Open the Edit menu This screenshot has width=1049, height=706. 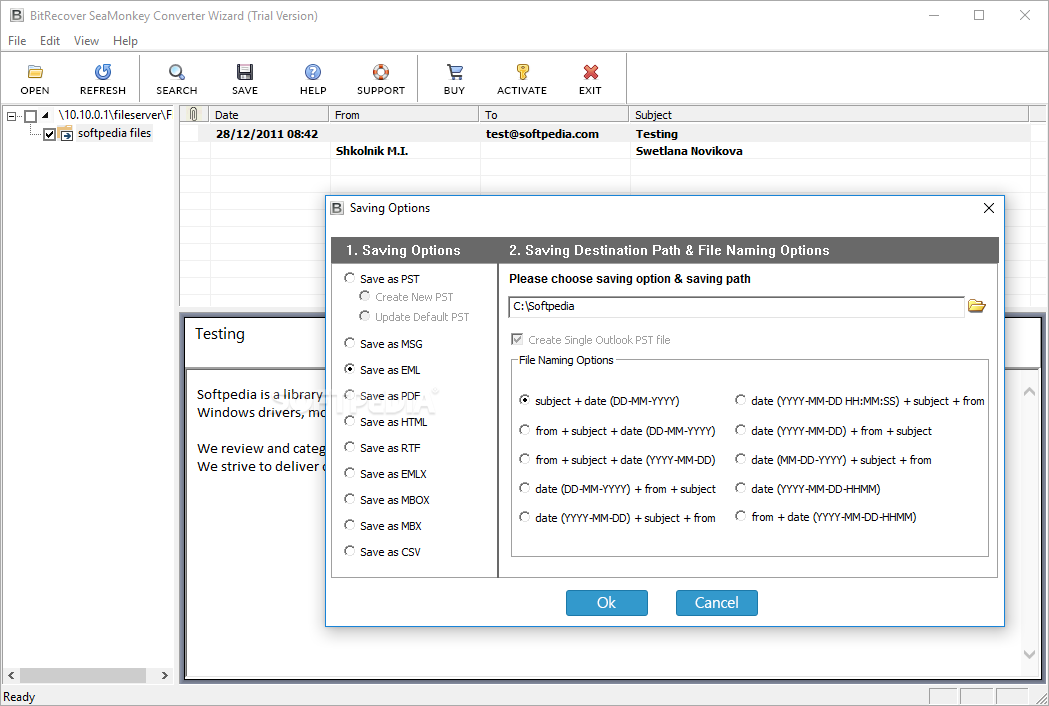tap(50, 41)
